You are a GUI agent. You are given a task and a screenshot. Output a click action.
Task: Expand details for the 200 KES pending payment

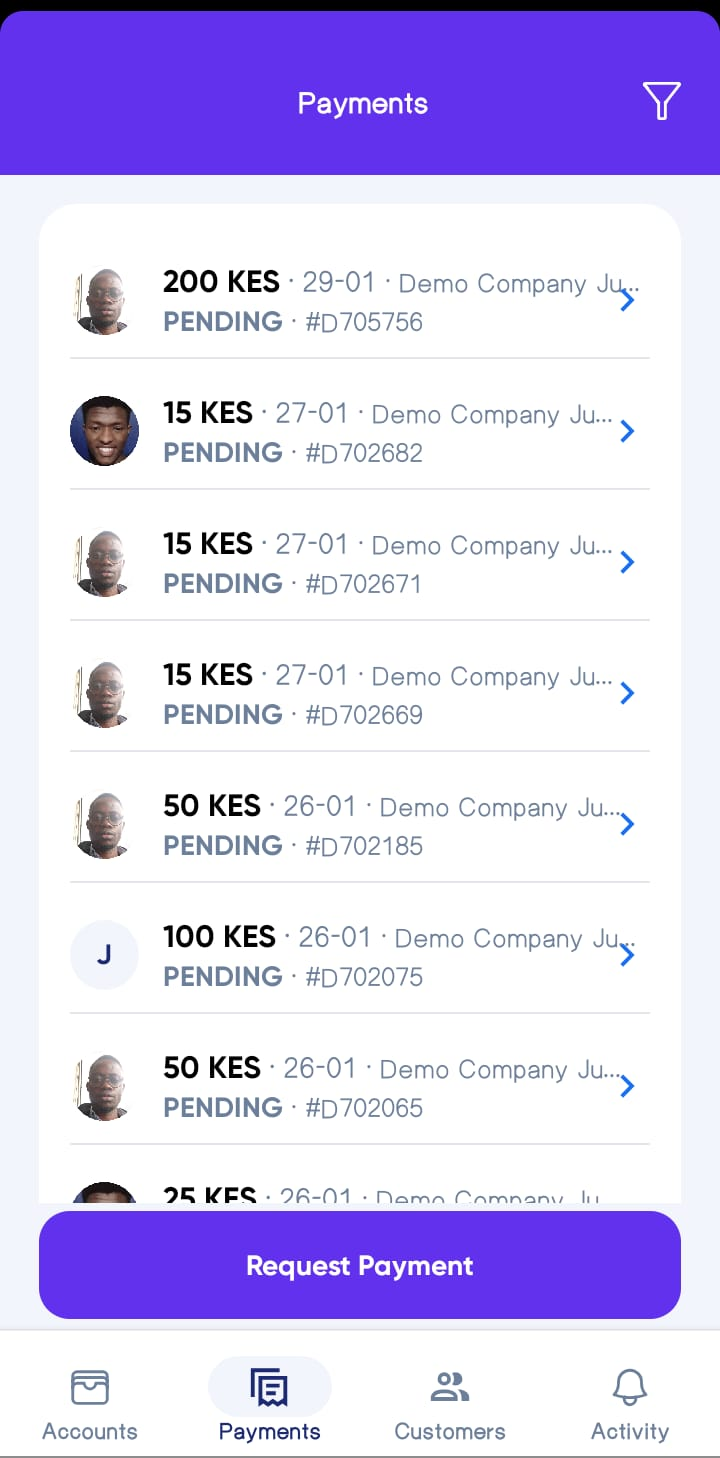point(627,300)
